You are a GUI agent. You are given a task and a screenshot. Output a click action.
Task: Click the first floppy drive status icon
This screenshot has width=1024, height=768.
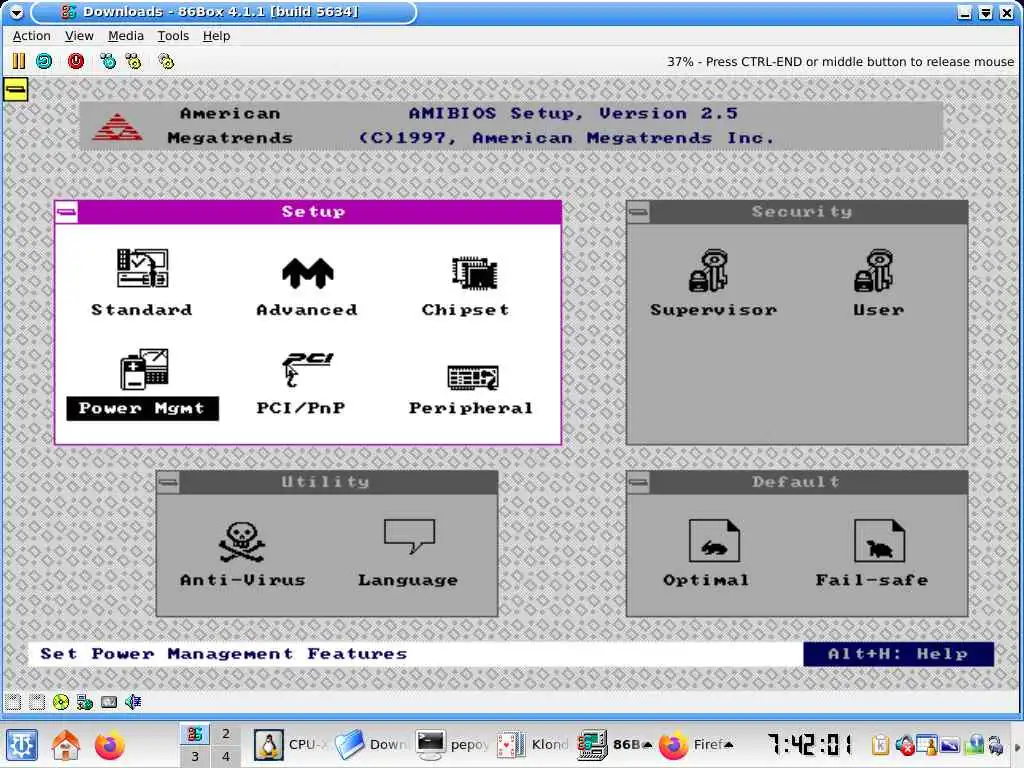pos(13,702)
